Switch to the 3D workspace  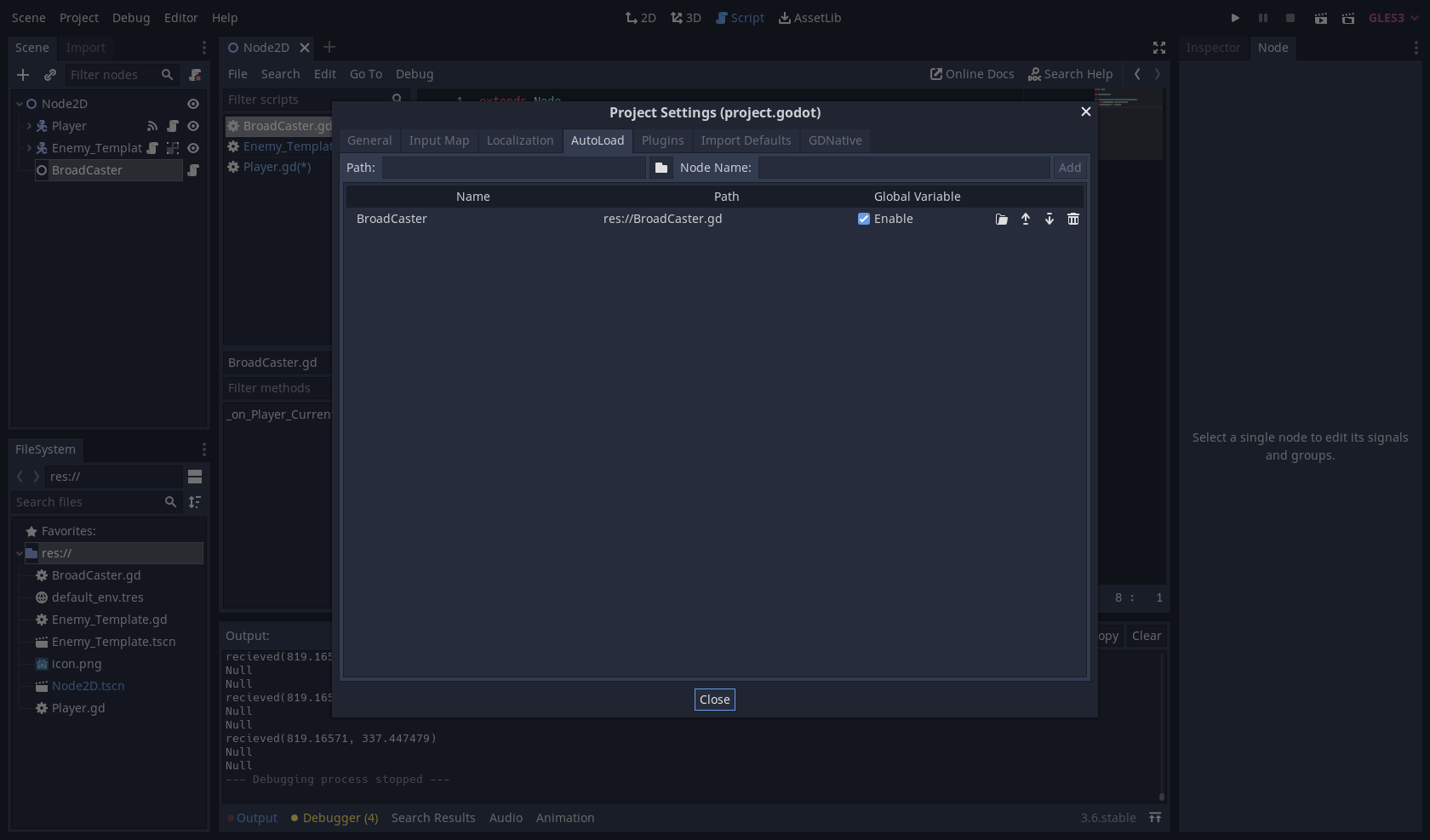pyautogui.click(x=686, y=18)
